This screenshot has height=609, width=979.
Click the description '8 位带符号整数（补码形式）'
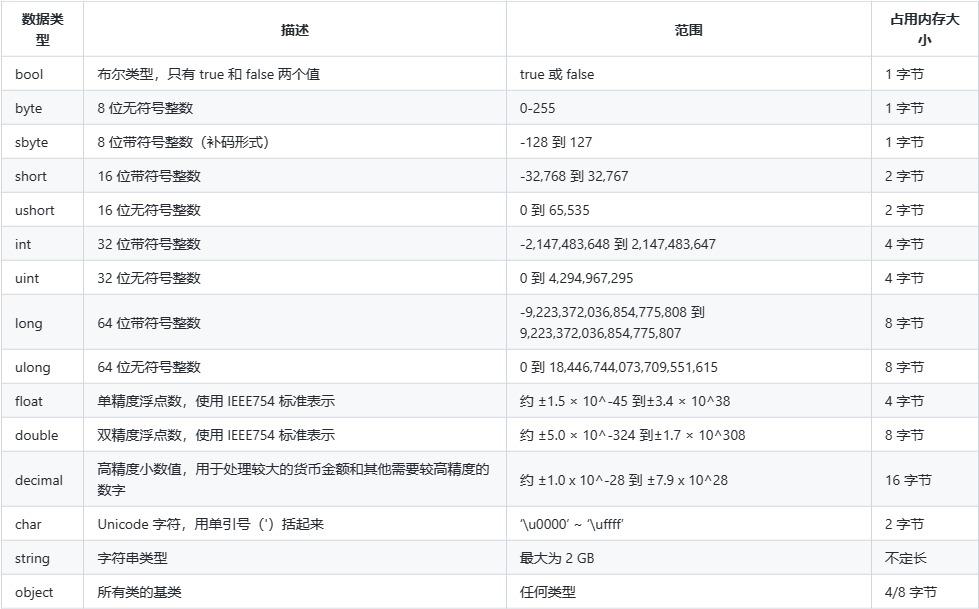pos(184,142)
